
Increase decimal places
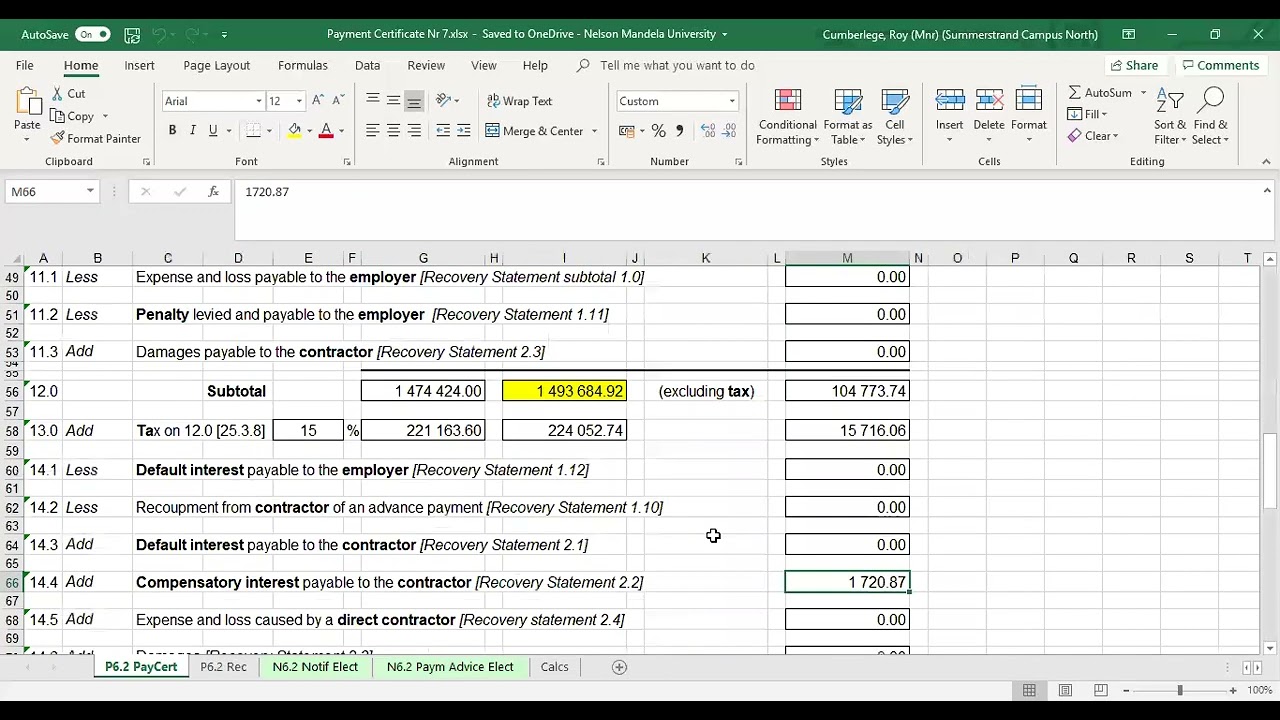(708, 131)
